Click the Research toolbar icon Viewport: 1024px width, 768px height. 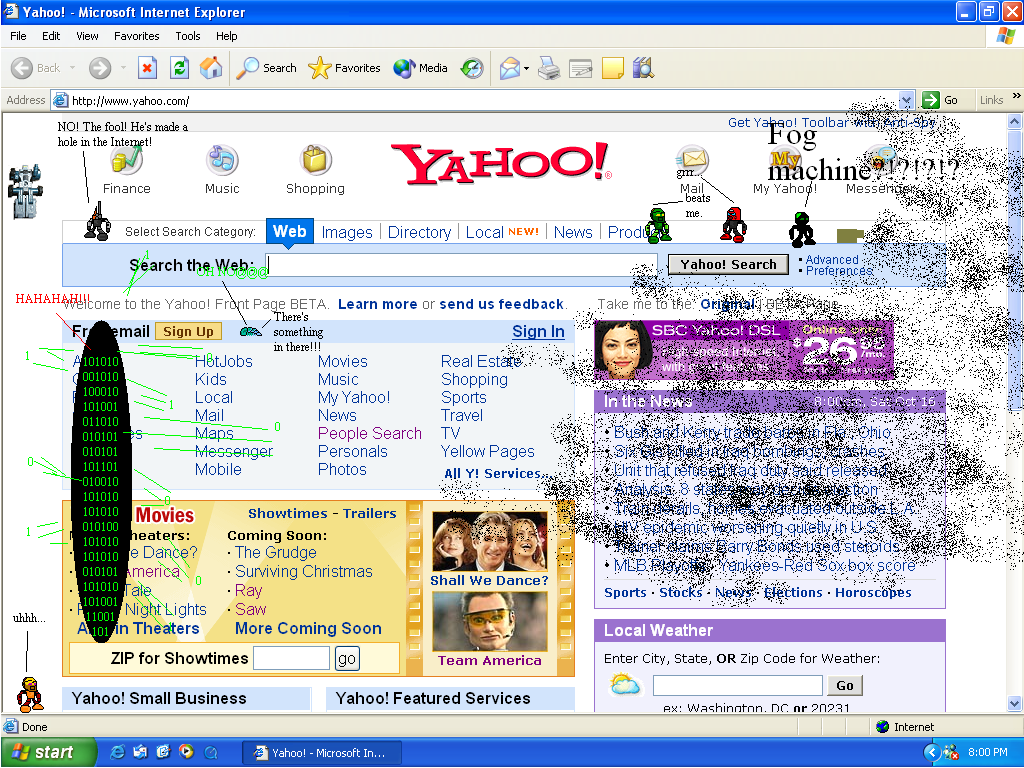[x=643, y=68]
